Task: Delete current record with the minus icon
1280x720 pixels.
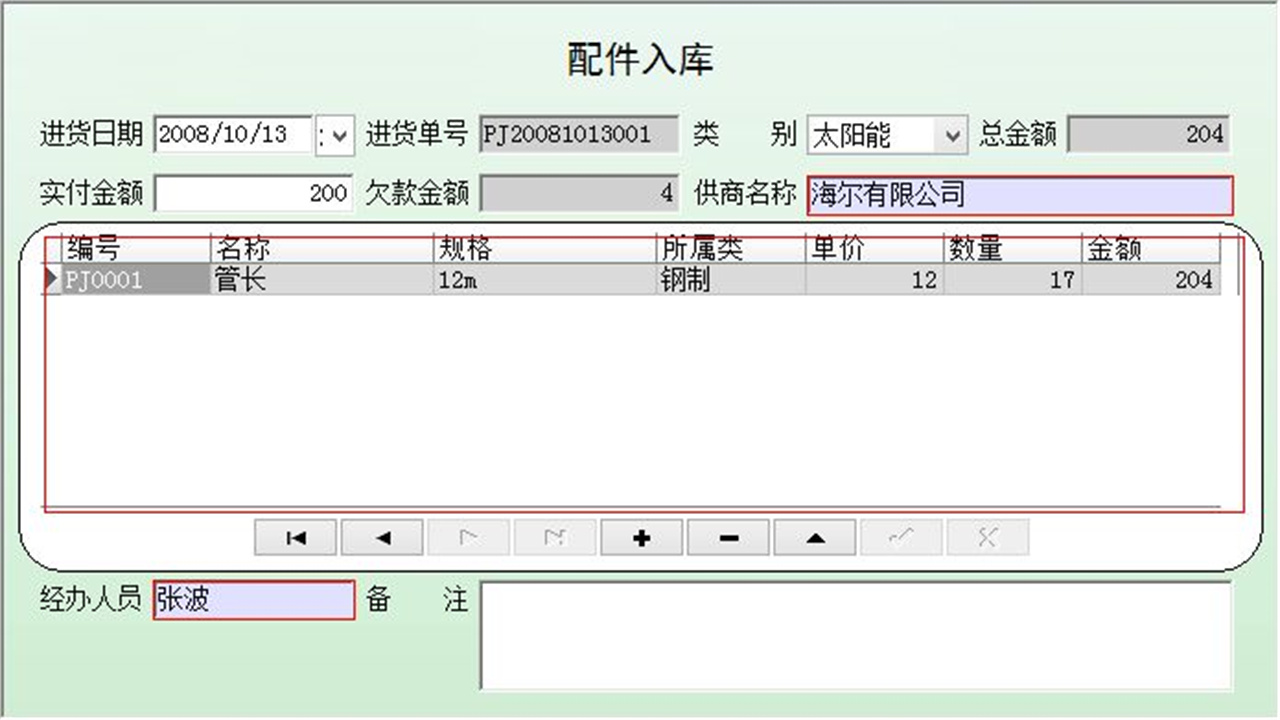Action: (x=727, y=537)
